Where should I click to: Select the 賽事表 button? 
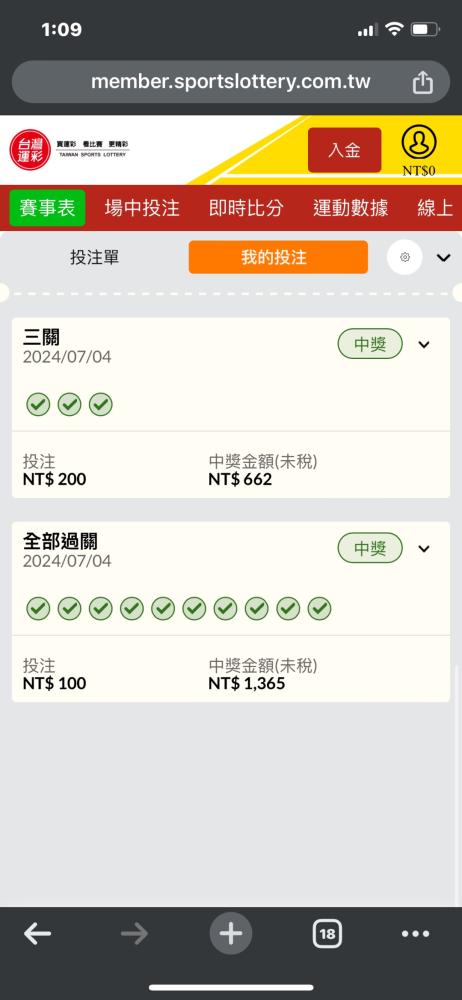tap(47, 208)
